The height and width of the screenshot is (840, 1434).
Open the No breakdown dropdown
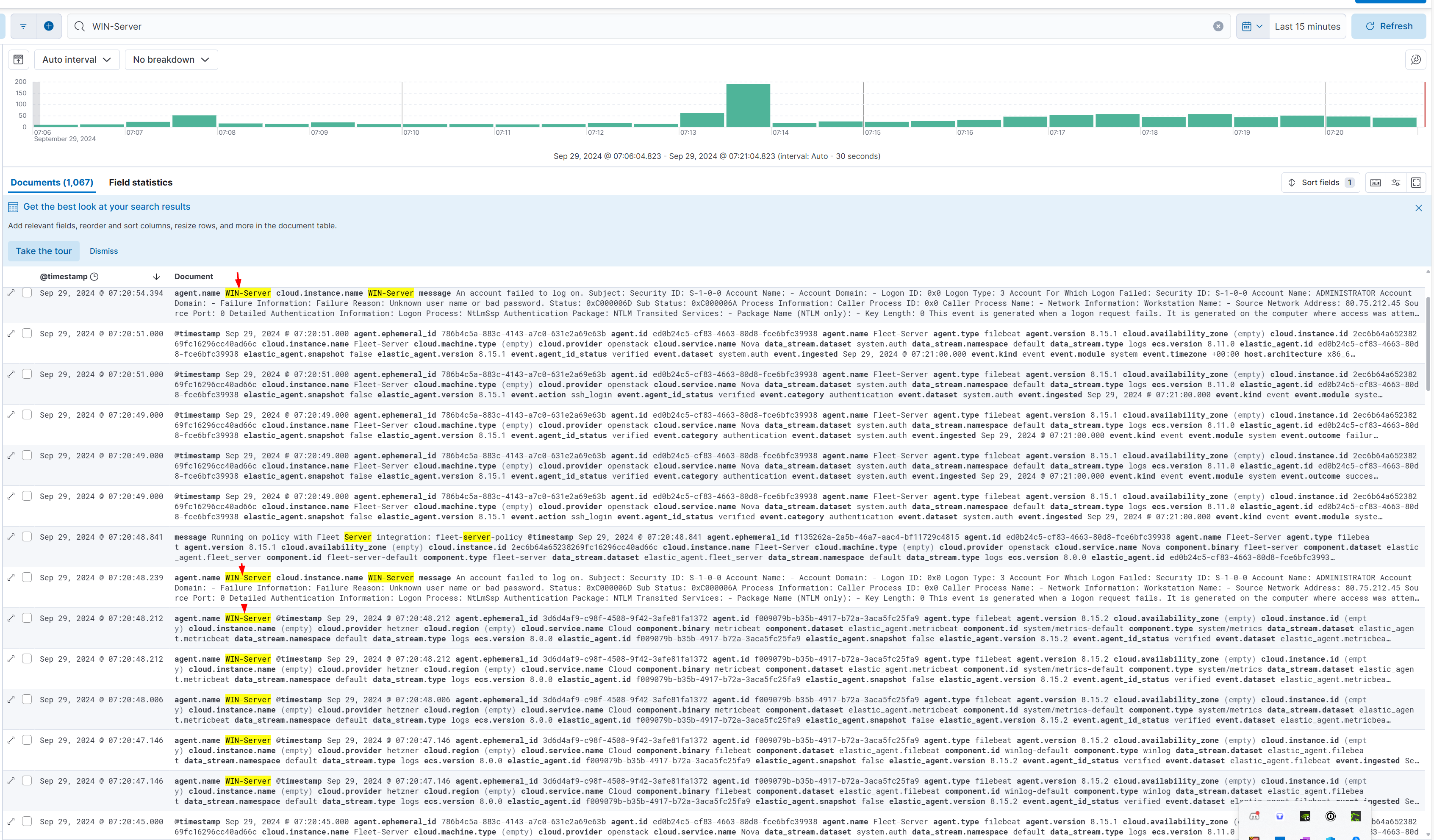[171, 60]
